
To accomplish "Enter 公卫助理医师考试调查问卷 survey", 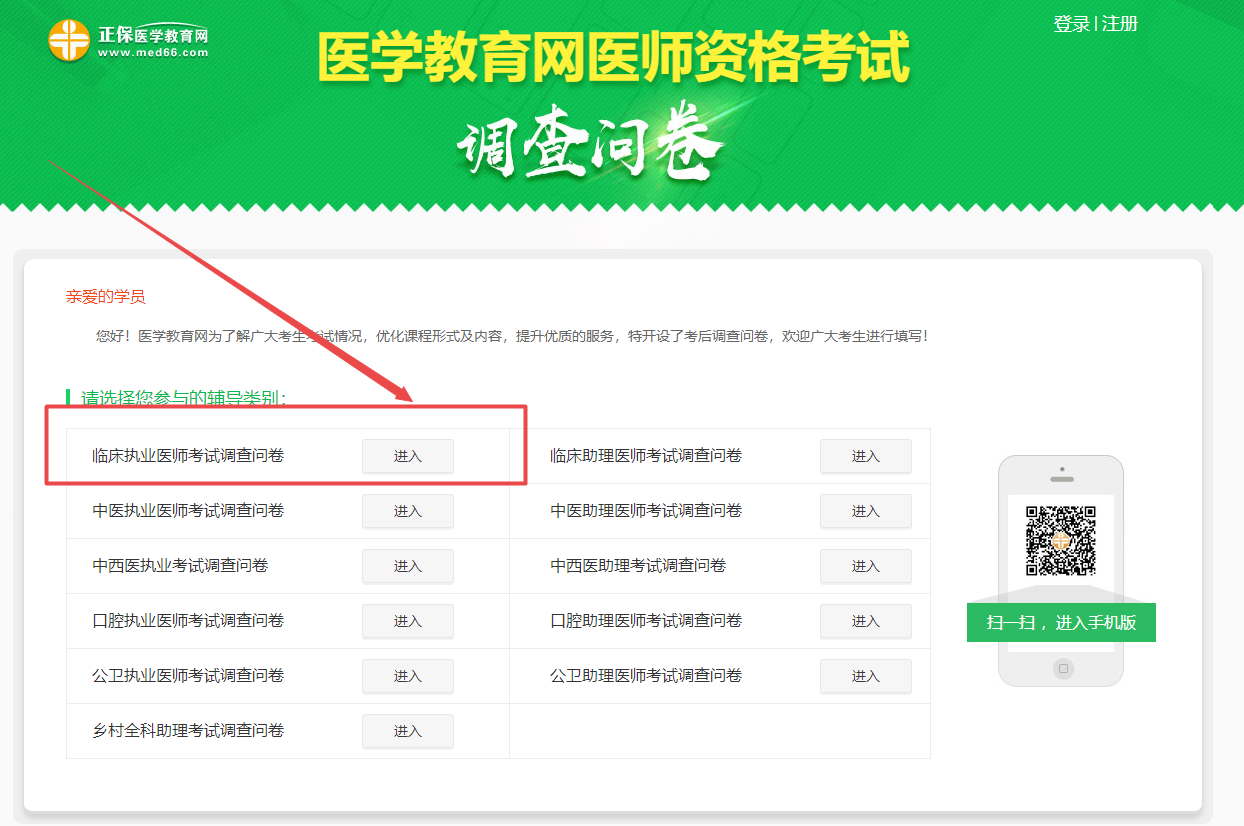I will [x=865, y=676].
